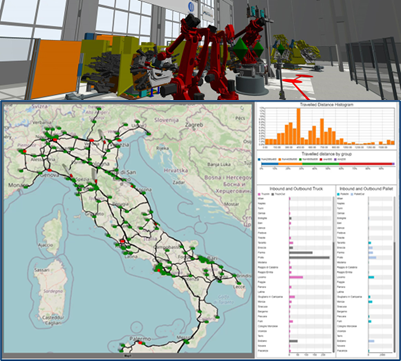Viewport: 401px width, 361px height.
Task: Click the red segment of the group distance bar
Action: pos(365,164)
